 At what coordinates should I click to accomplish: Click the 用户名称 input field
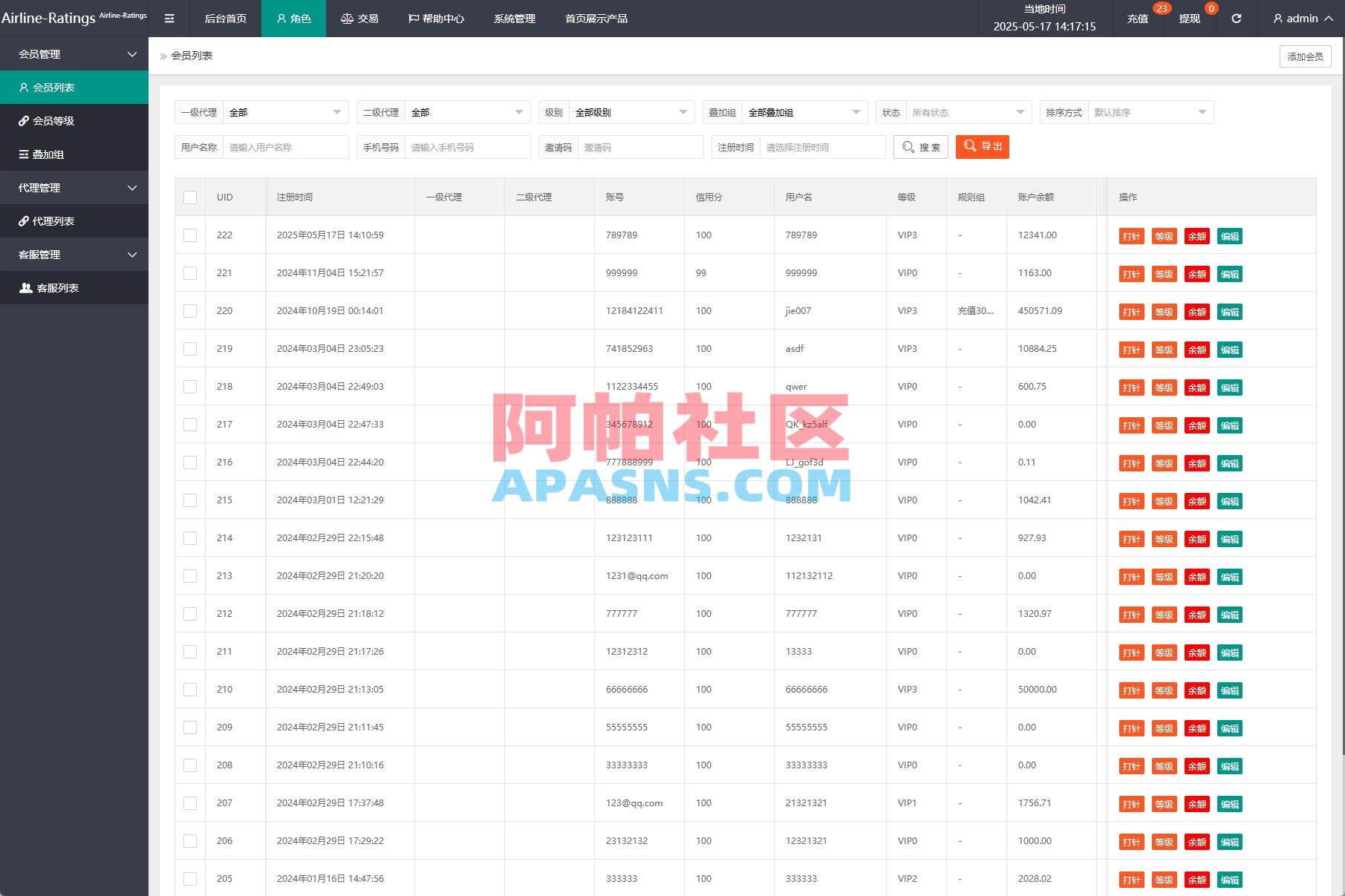pos(284,147)
